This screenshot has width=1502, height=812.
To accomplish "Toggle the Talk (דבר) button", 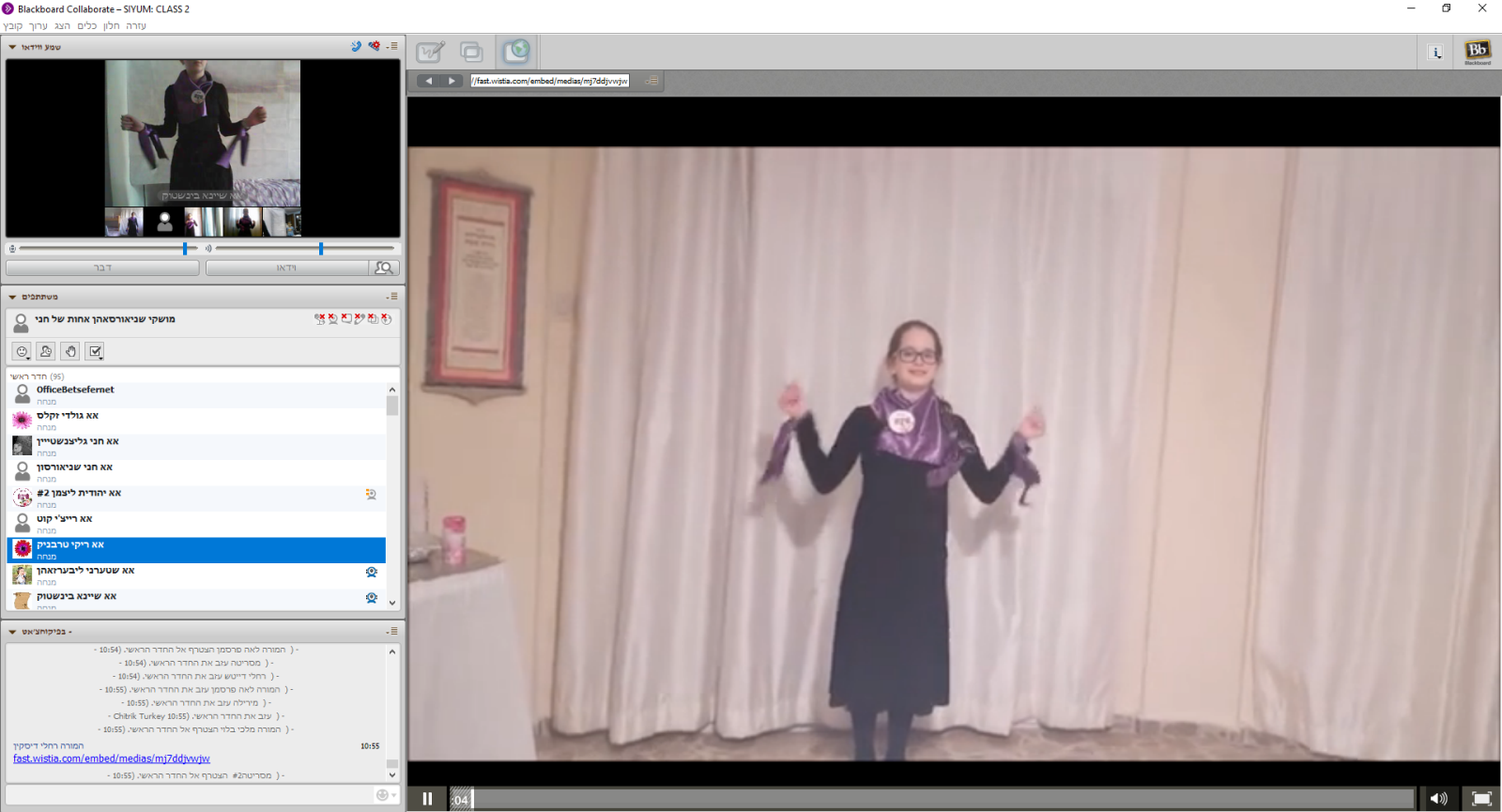I will click(x=102, y=268).
